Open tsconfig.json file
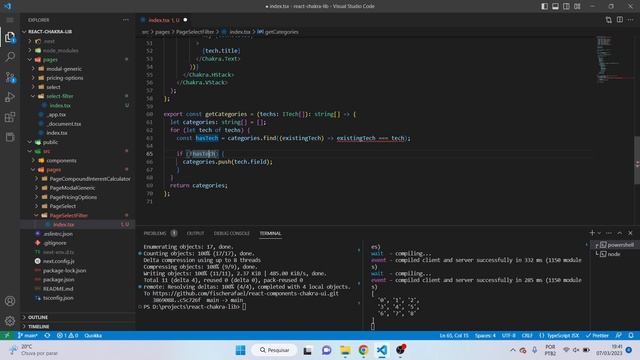This screenshot has height=360, width=640. tap(58, 298)
